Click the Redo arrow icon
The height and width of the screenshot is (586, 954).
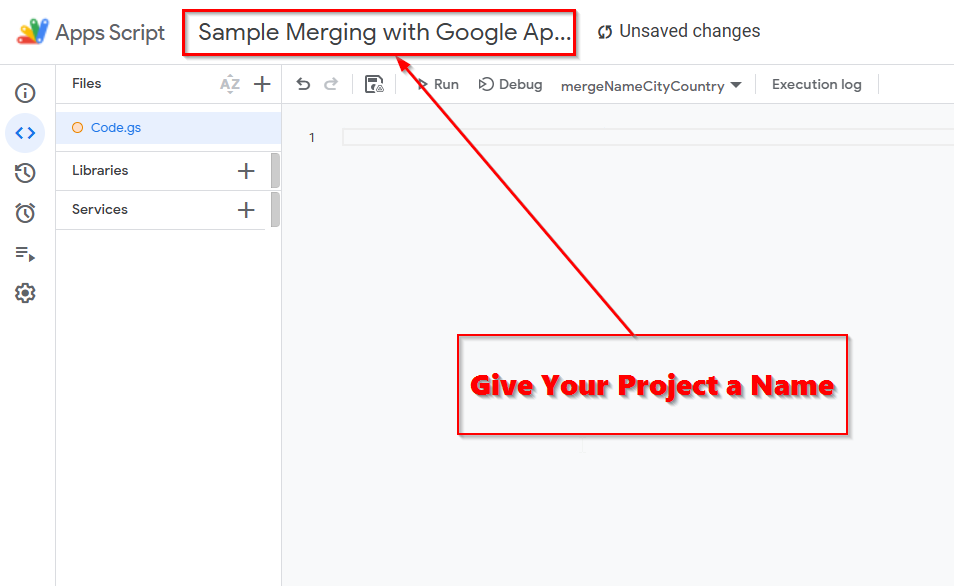click(x=330, y=84)
